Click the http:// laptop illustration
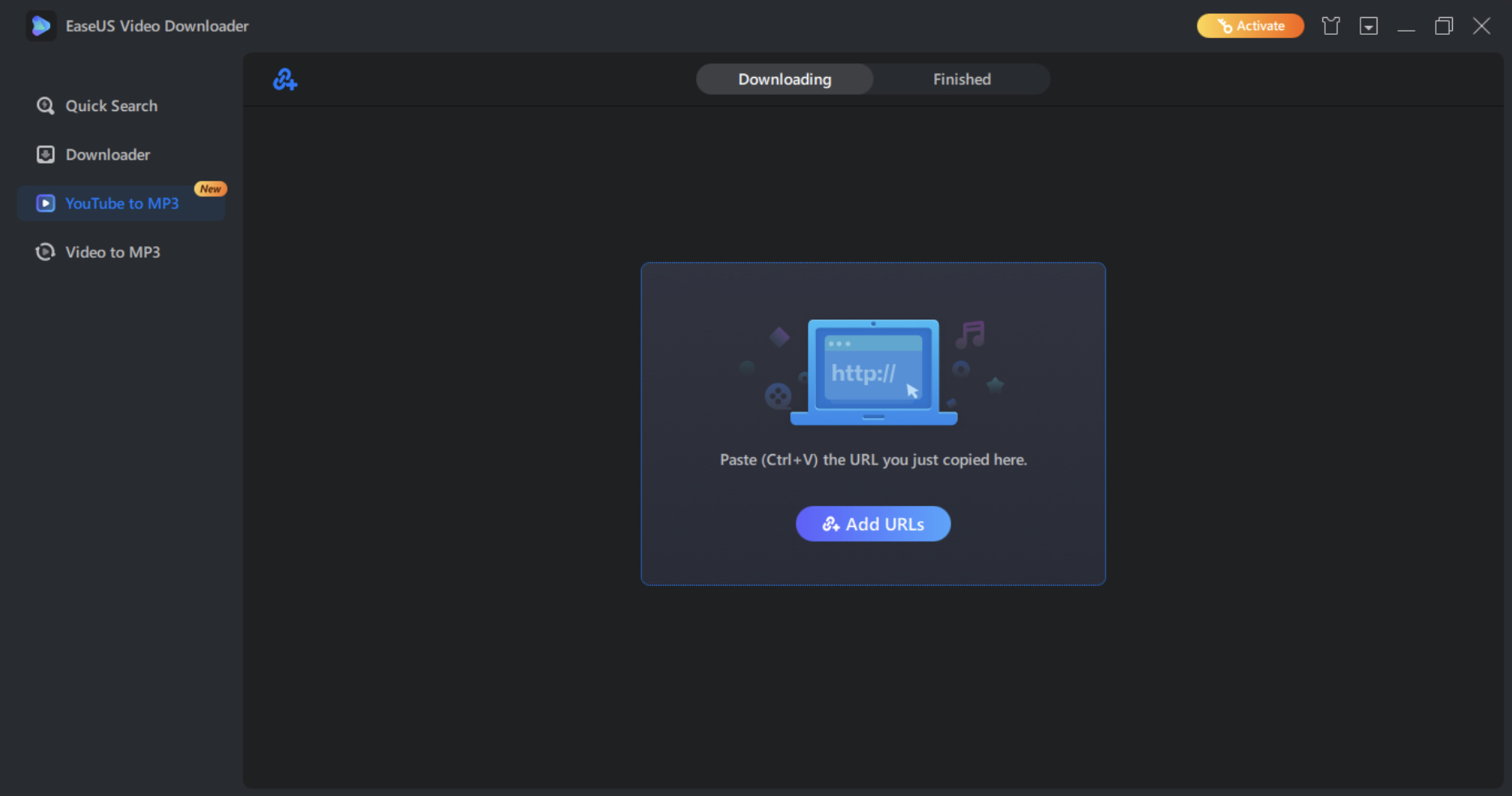The height and width of the screenshot is (796, 1512). pos(873,372)
